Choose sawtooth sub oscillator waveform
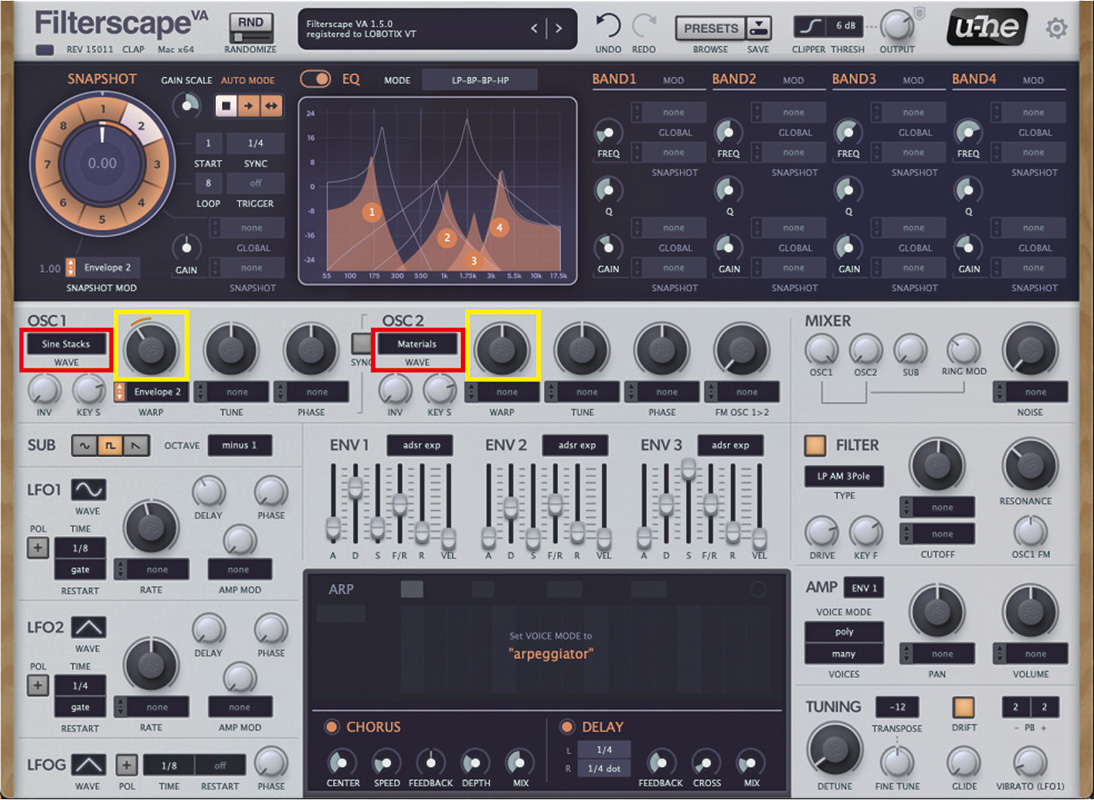 click(136, 445)
